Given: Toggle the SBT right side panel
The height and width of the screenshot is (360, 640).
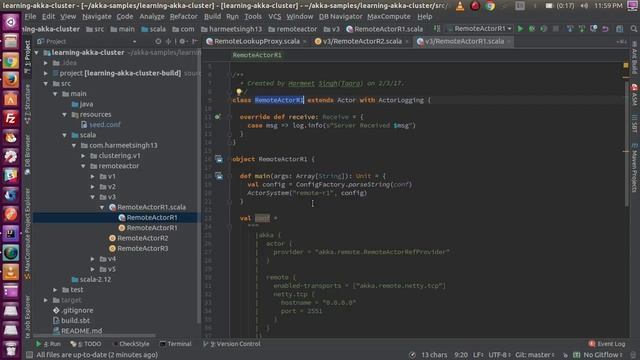Looking at the screenshot, I should coord(635,124).
